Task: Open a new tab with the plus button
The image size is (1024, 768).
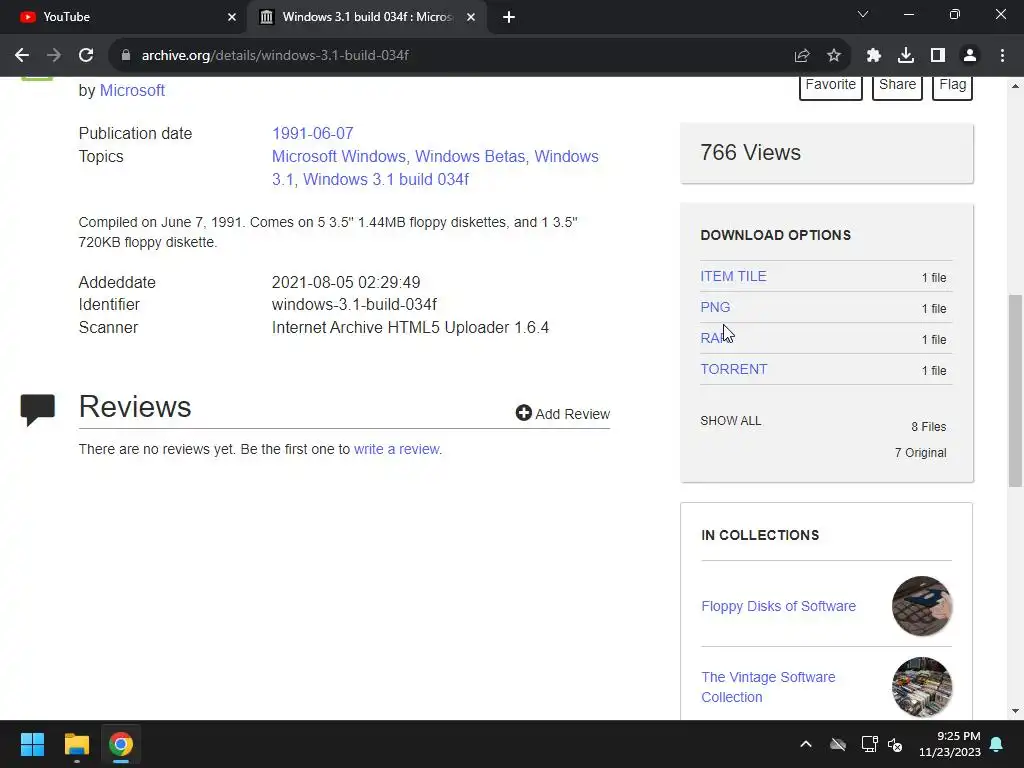Action: pos(509,17)
